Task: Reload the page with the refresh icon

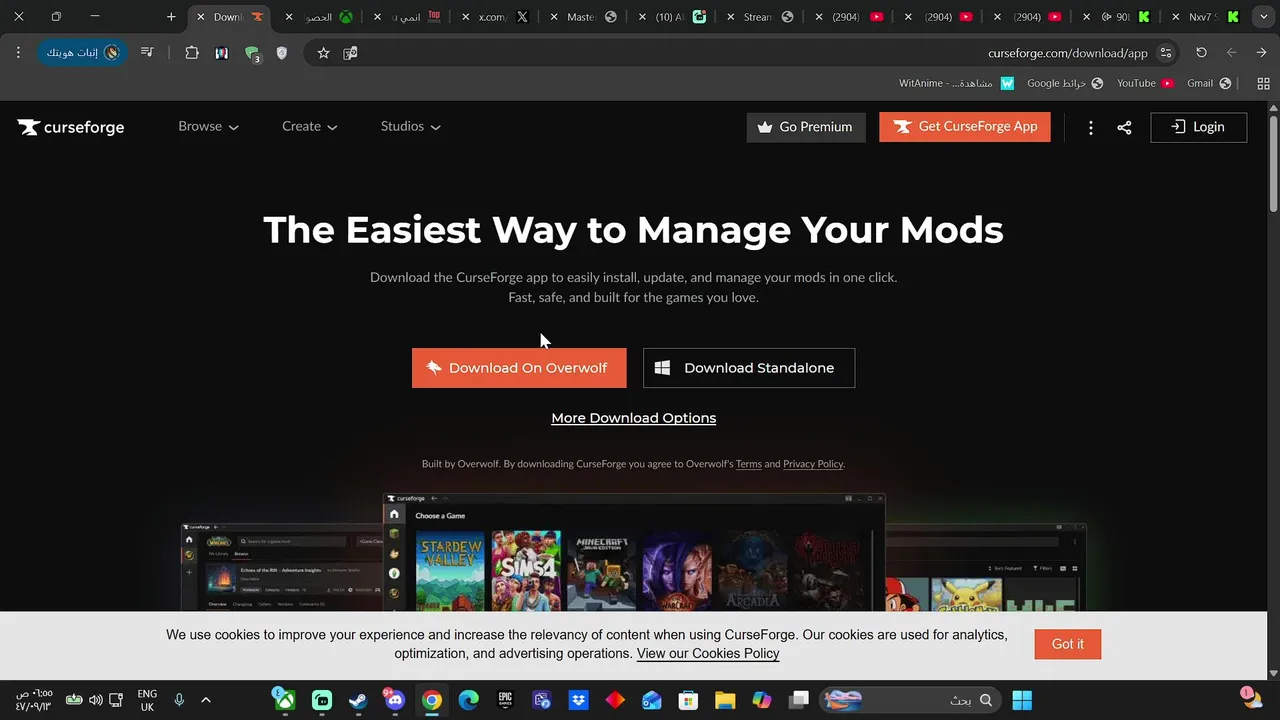Action: (x=1201, y=53)
